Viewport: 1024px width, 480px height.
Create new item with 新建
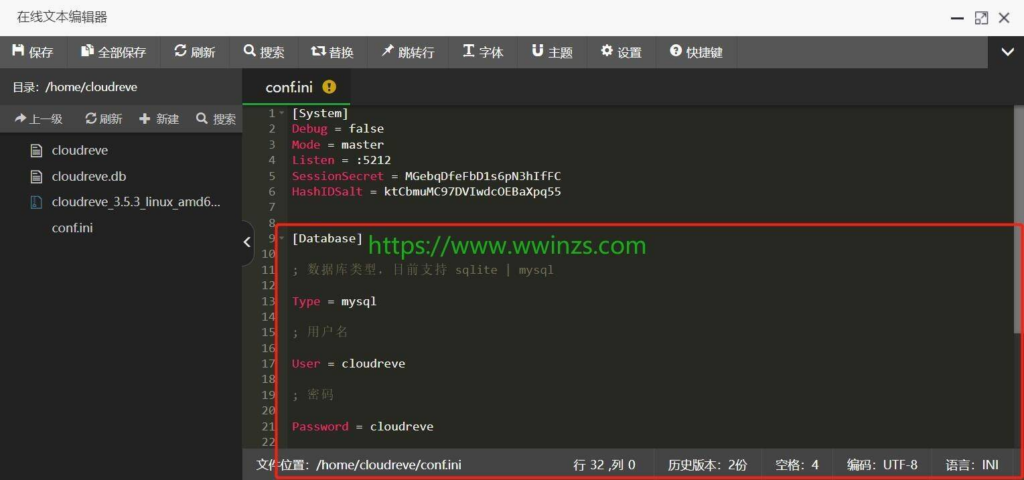(159, 119)
